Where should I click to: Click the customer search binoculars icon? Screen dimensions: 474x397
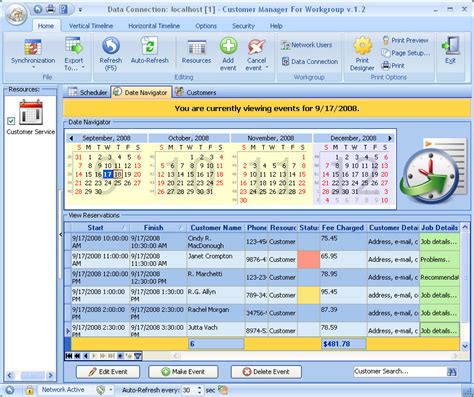click(452, 372)
